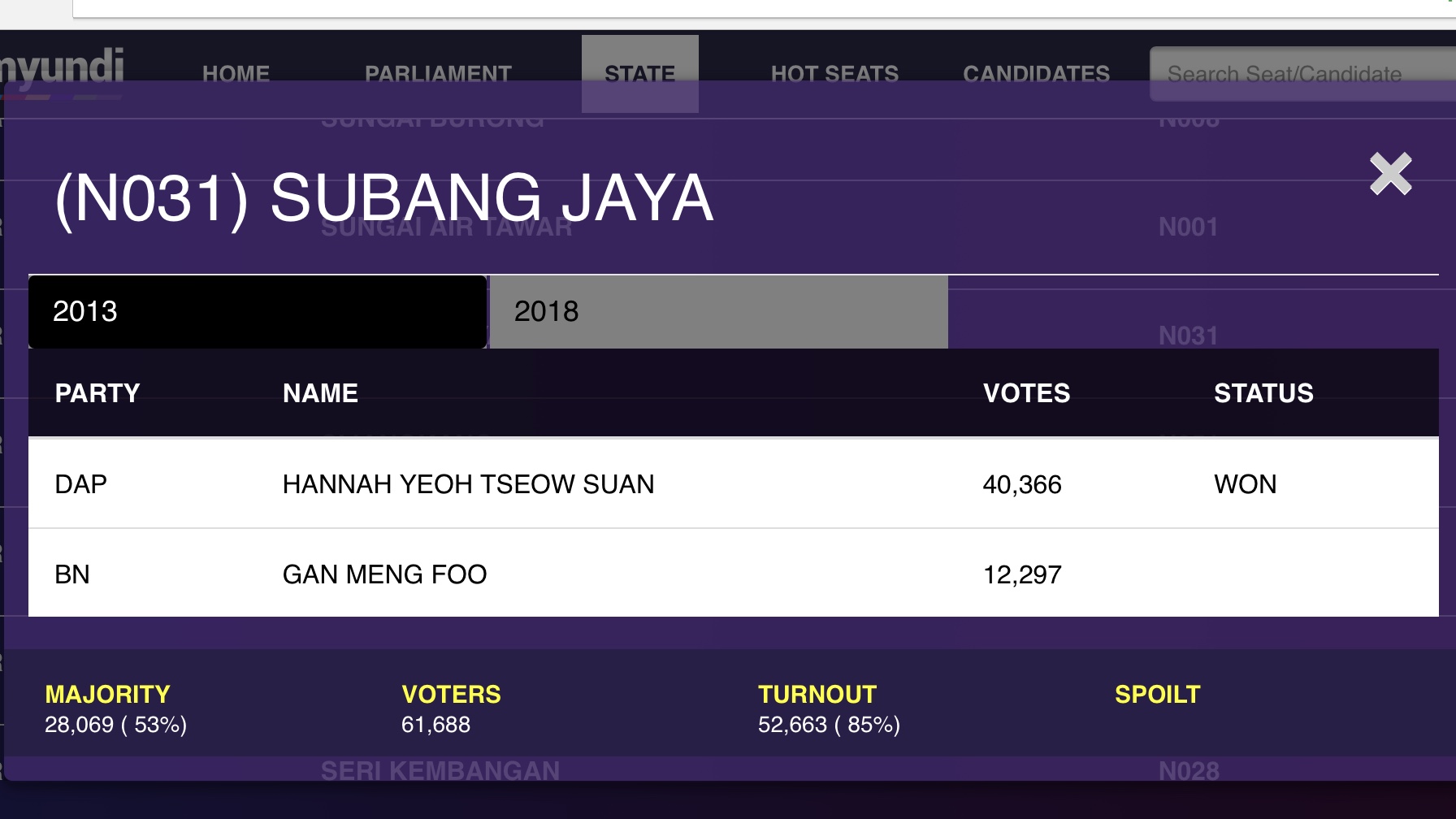Viewport: 1456px width, 819px height.
Task: Click the PARTY column header
Action: (x=97, y=393)
